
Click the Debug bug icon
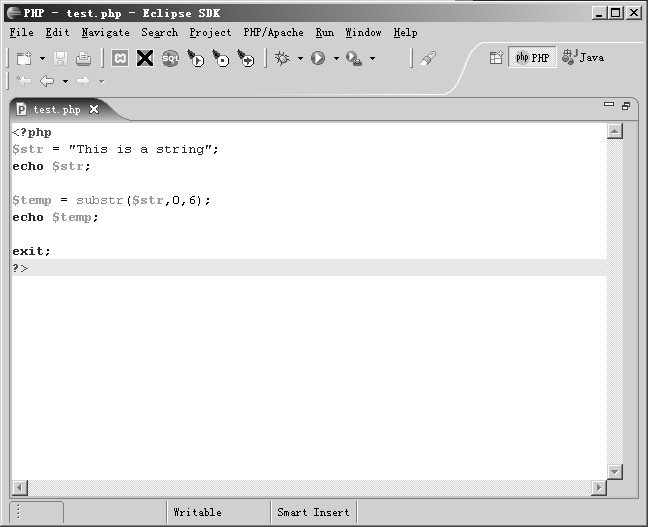pyautogui.click(x=283, y=58)
